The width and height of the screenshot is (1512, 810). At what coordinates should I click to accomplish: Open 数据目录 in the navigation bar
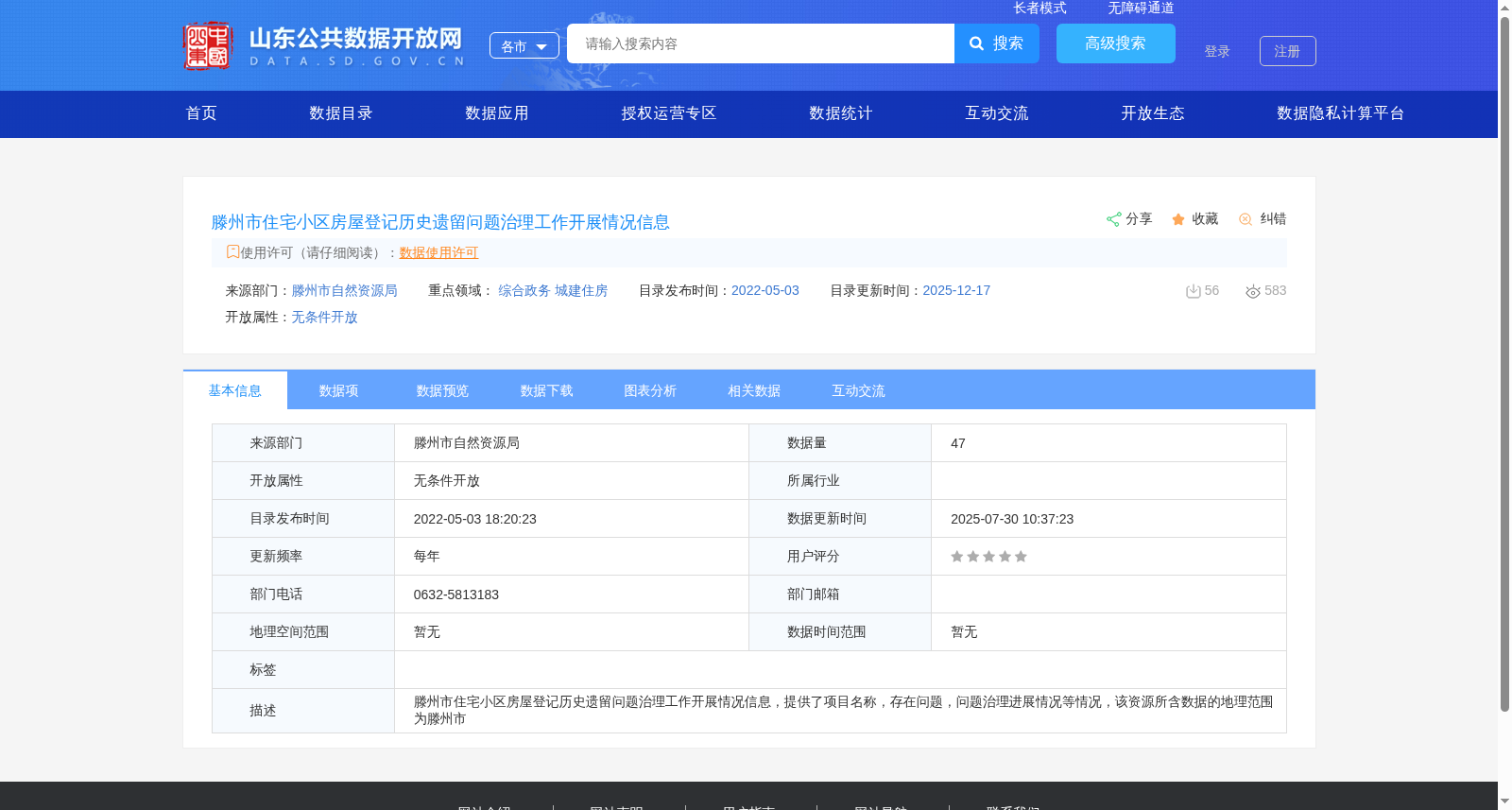pos(341,113)
